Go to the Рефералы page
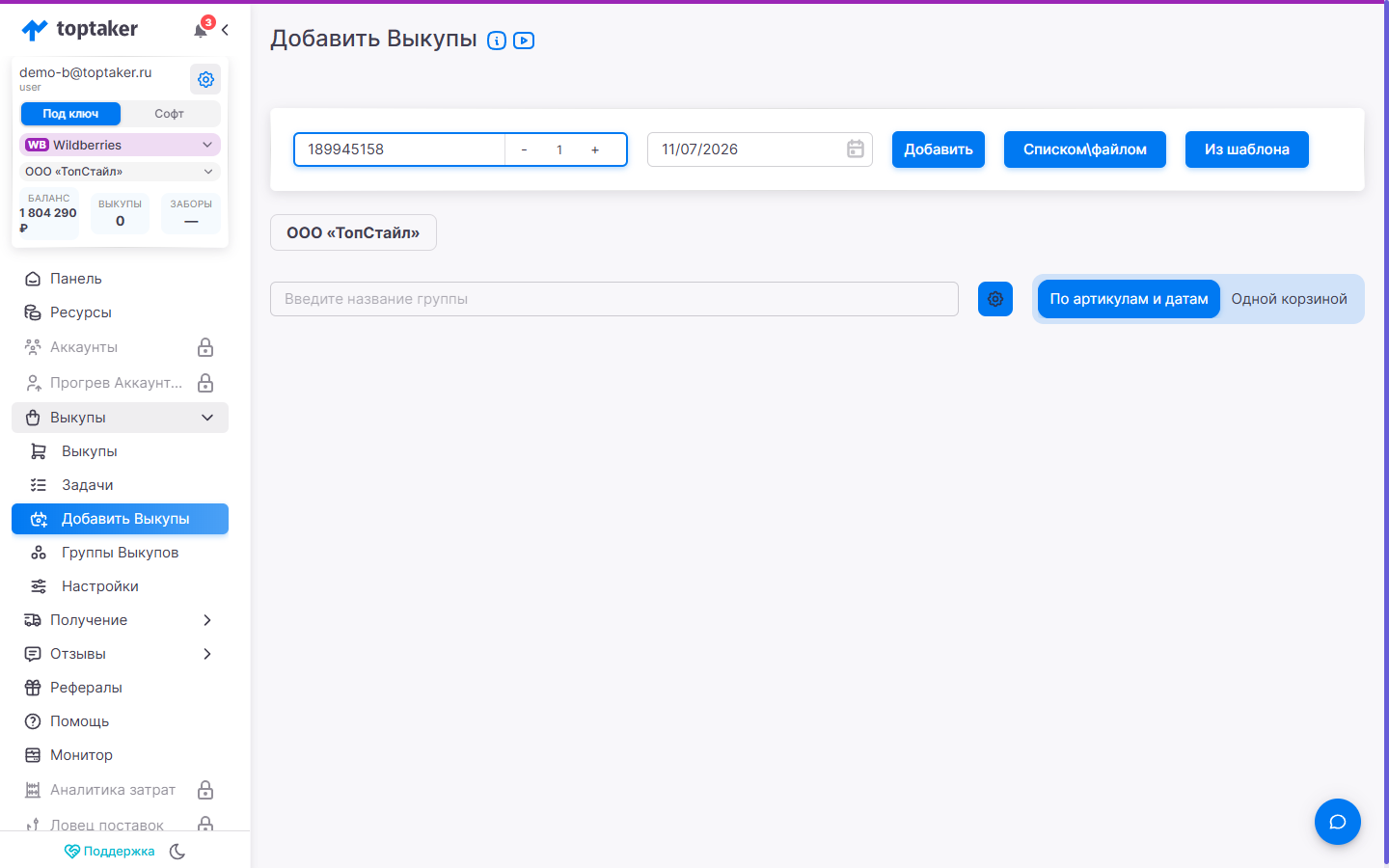The width and height of the screenshot is (1389, 868). [x=120, y=688]
